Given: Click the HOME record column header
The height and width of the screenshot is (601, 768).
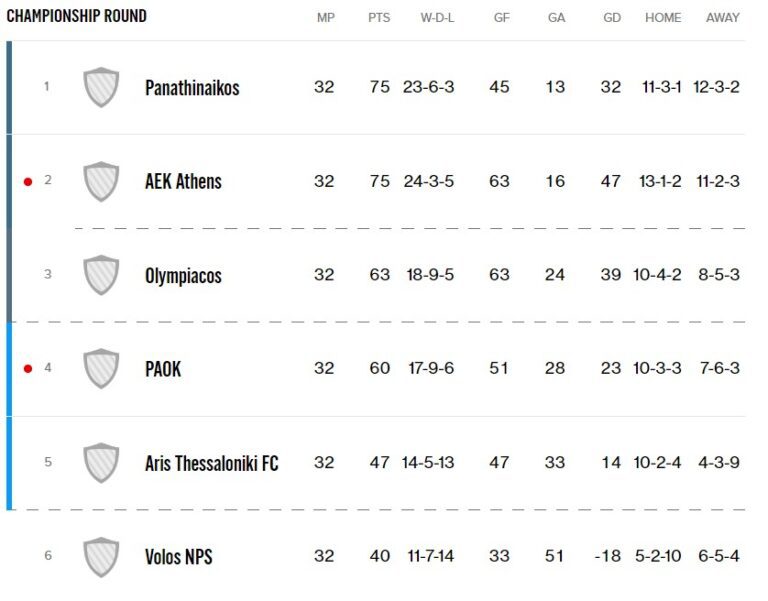Looking at the screenshot, I should coord(663,18).
